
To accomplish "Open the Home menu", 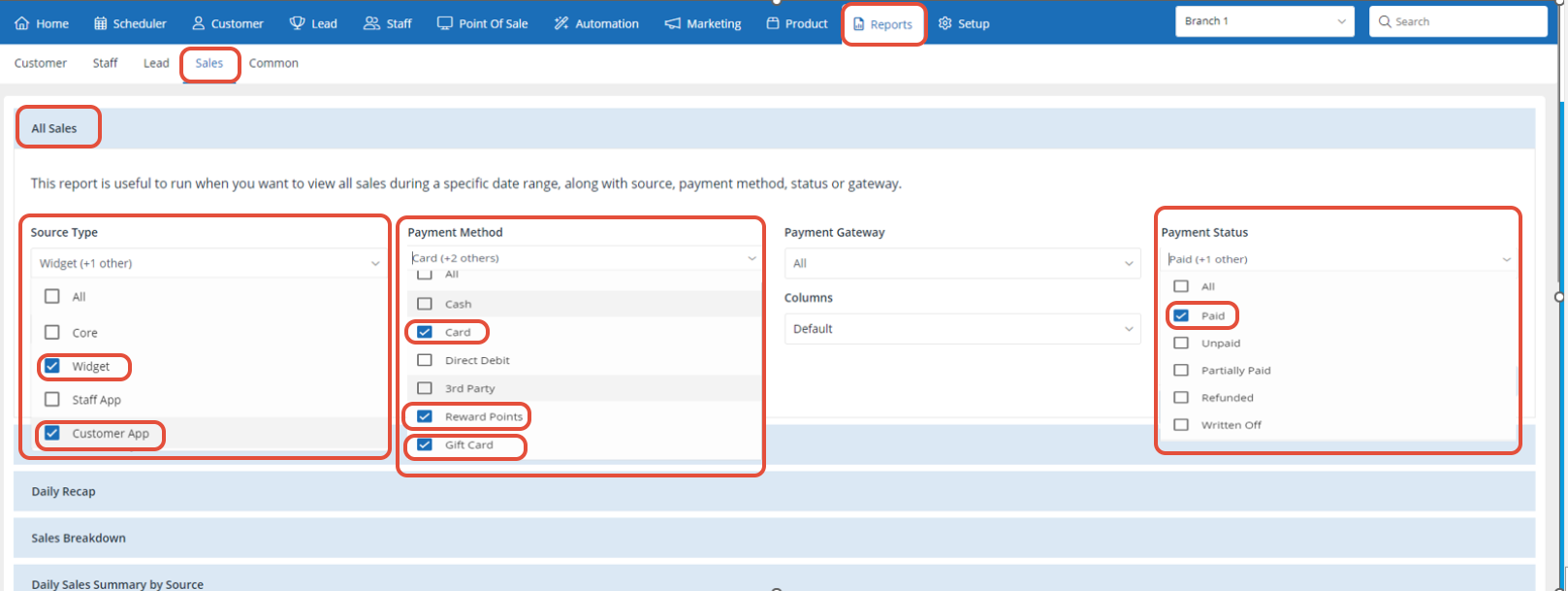I will (x=42, y=23).
